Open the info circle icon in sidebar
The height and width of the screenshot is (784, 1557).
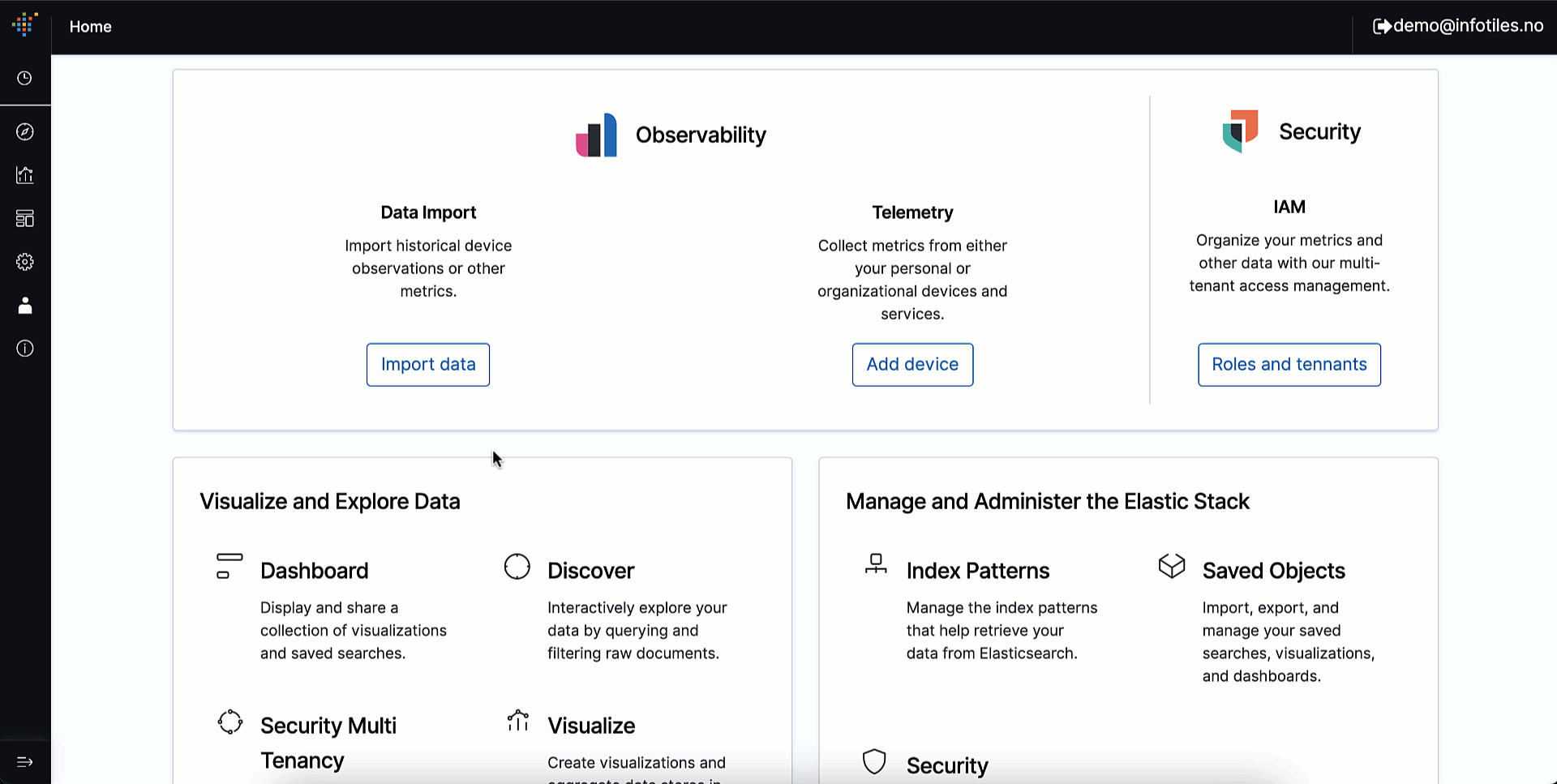coord(25,349)
